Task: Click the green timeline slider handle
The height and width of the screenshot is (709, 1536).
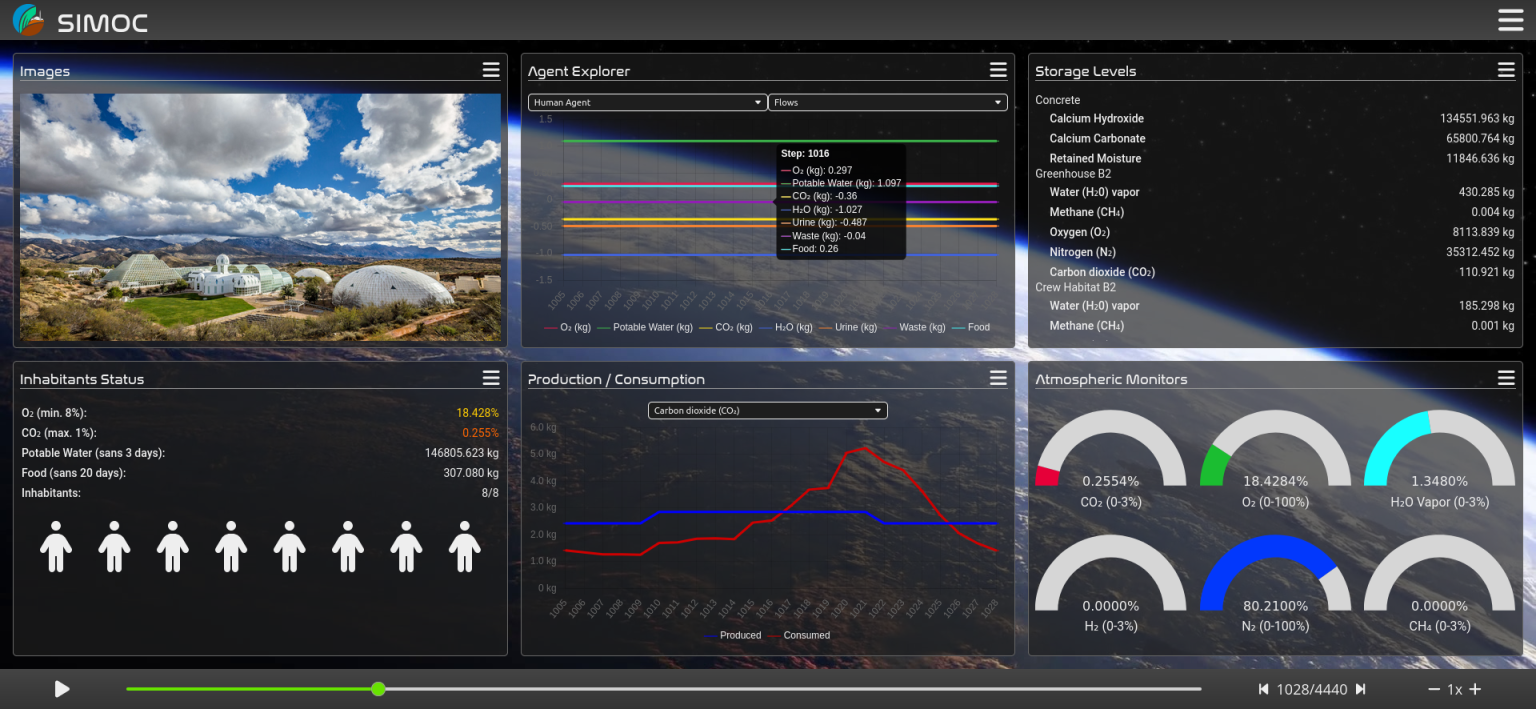Action: coord(378,689)
